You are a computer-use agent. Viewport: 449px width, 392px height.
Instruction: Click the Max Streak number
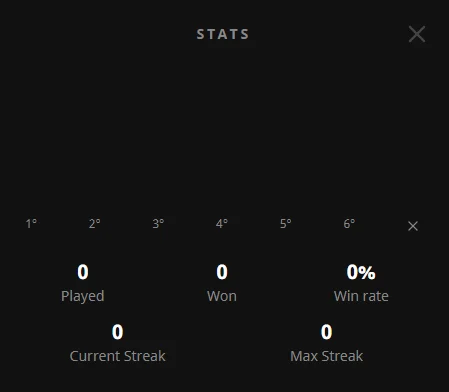point(326,332)
